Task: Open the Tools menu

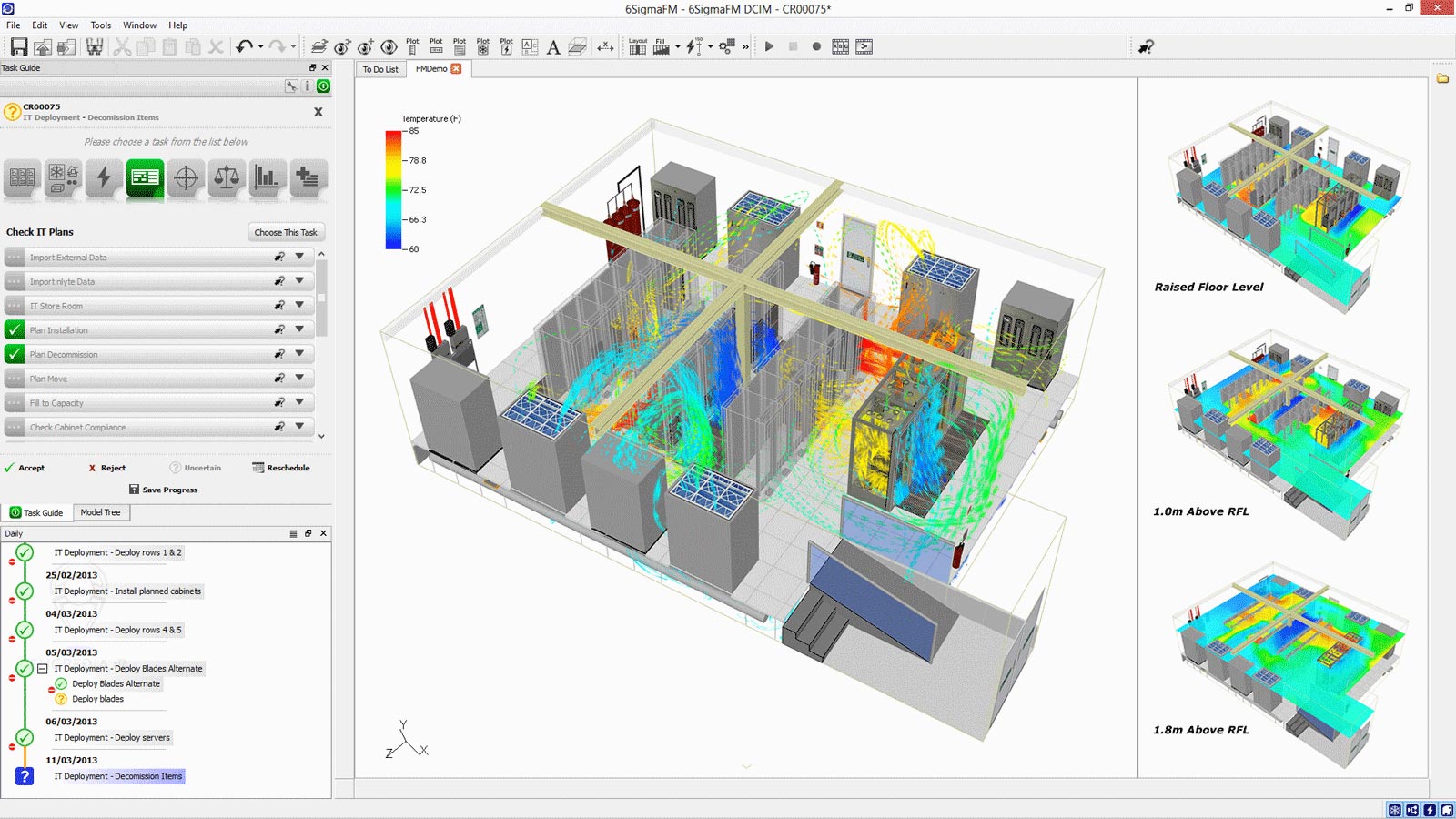Action: click(101, 25)
